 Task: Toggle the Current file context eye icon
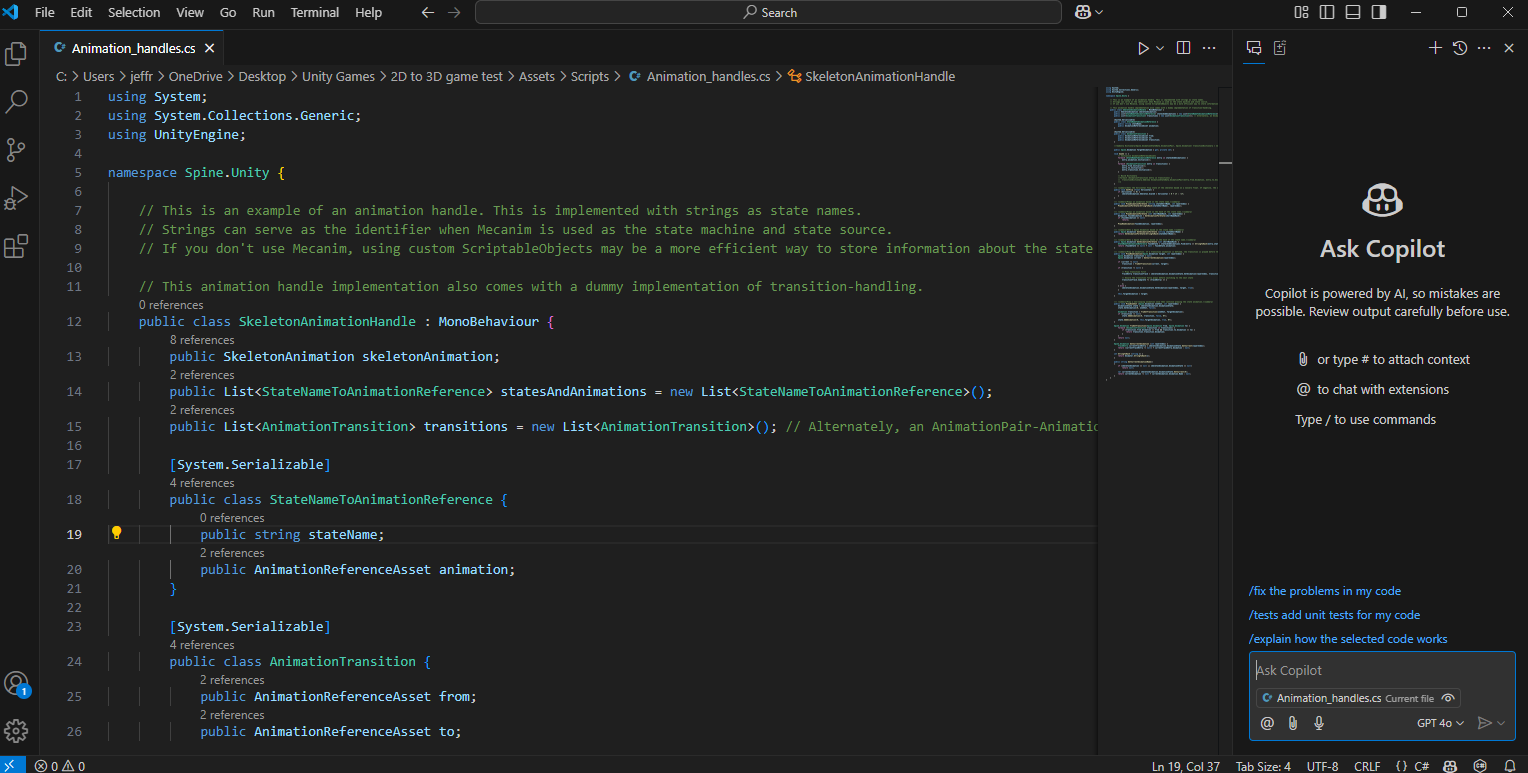pos(1448,698)
